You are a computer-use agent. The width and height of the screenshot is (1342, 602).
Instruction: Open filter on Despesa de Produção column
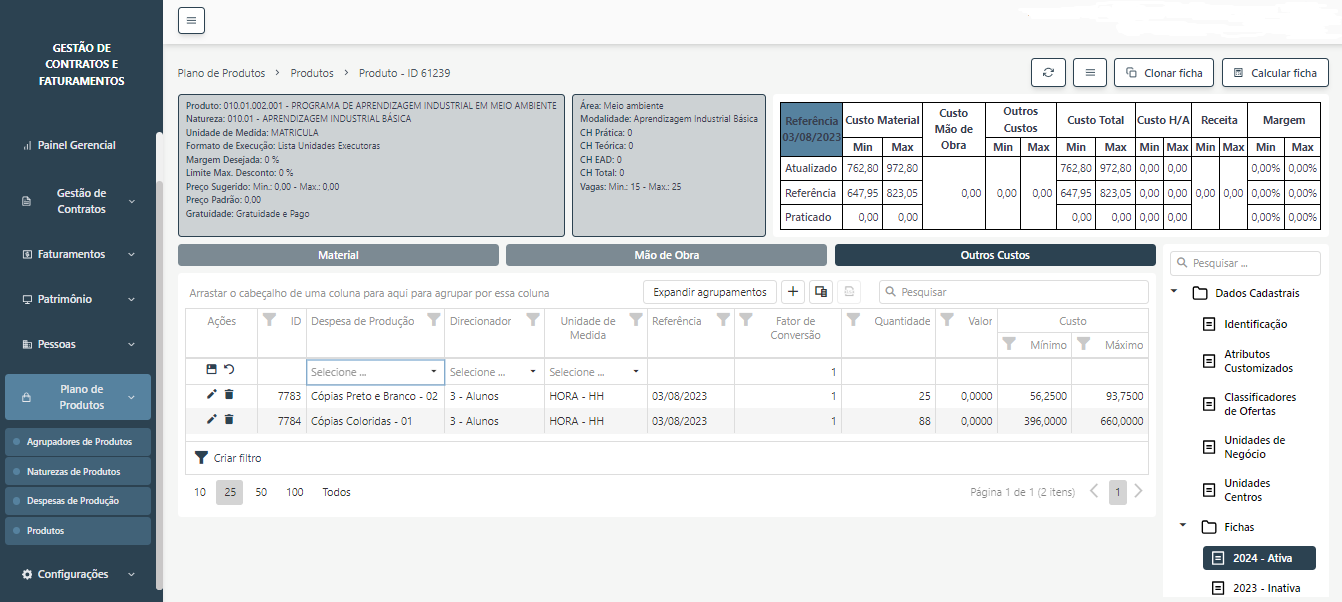(433, 321)
